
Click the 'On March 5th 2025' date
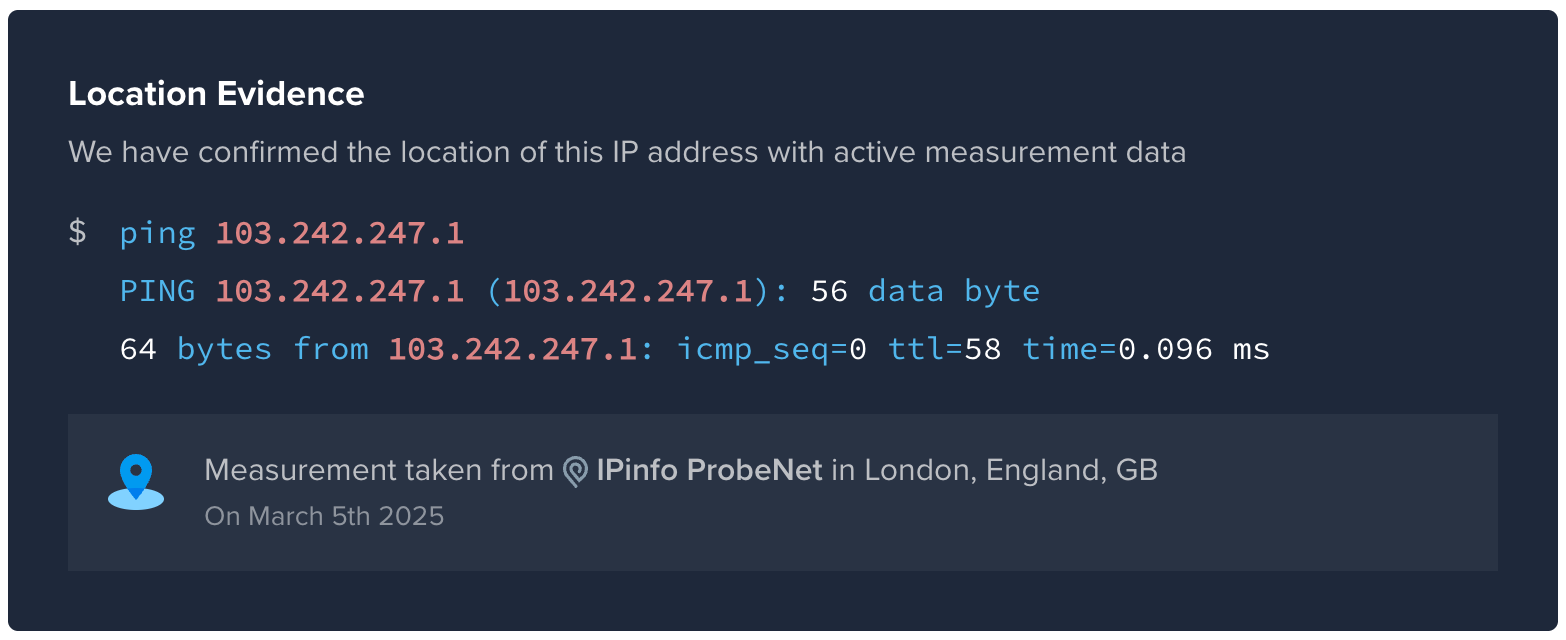324,516
